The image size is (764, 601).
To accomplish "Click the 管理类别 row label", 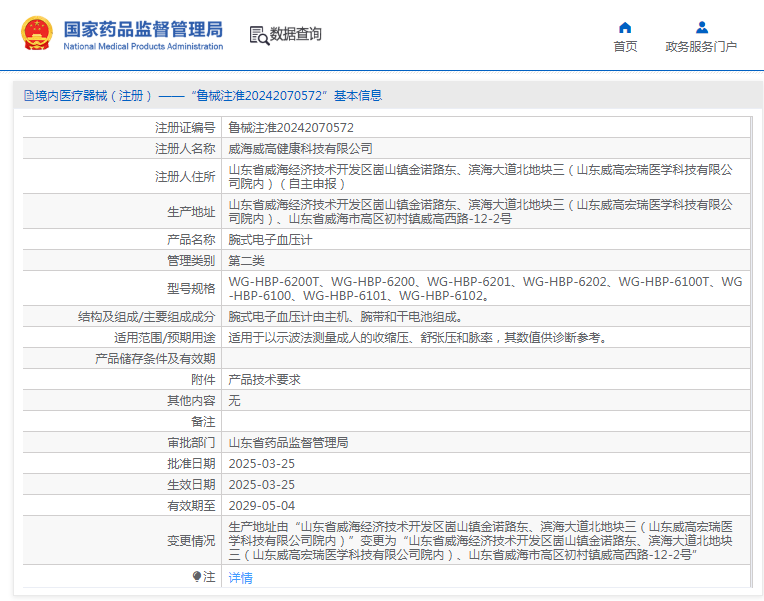I will (x=191, y=261).
